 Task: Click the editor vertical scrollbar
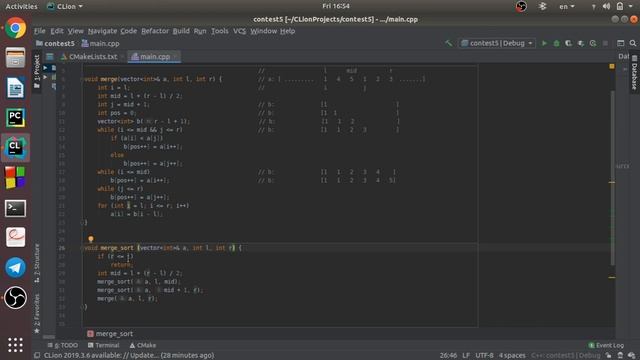(x=612, y=178)
